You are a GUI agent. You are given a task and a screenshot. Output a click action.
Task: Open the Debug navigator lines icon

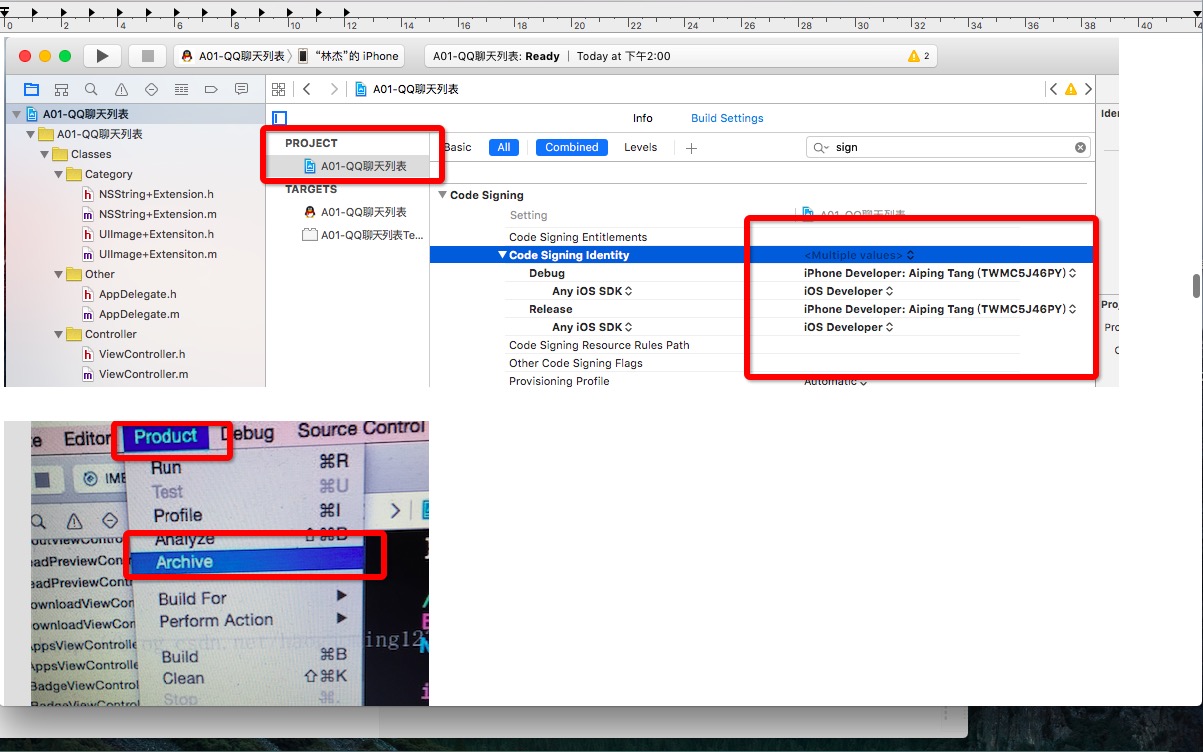(181, 89)
